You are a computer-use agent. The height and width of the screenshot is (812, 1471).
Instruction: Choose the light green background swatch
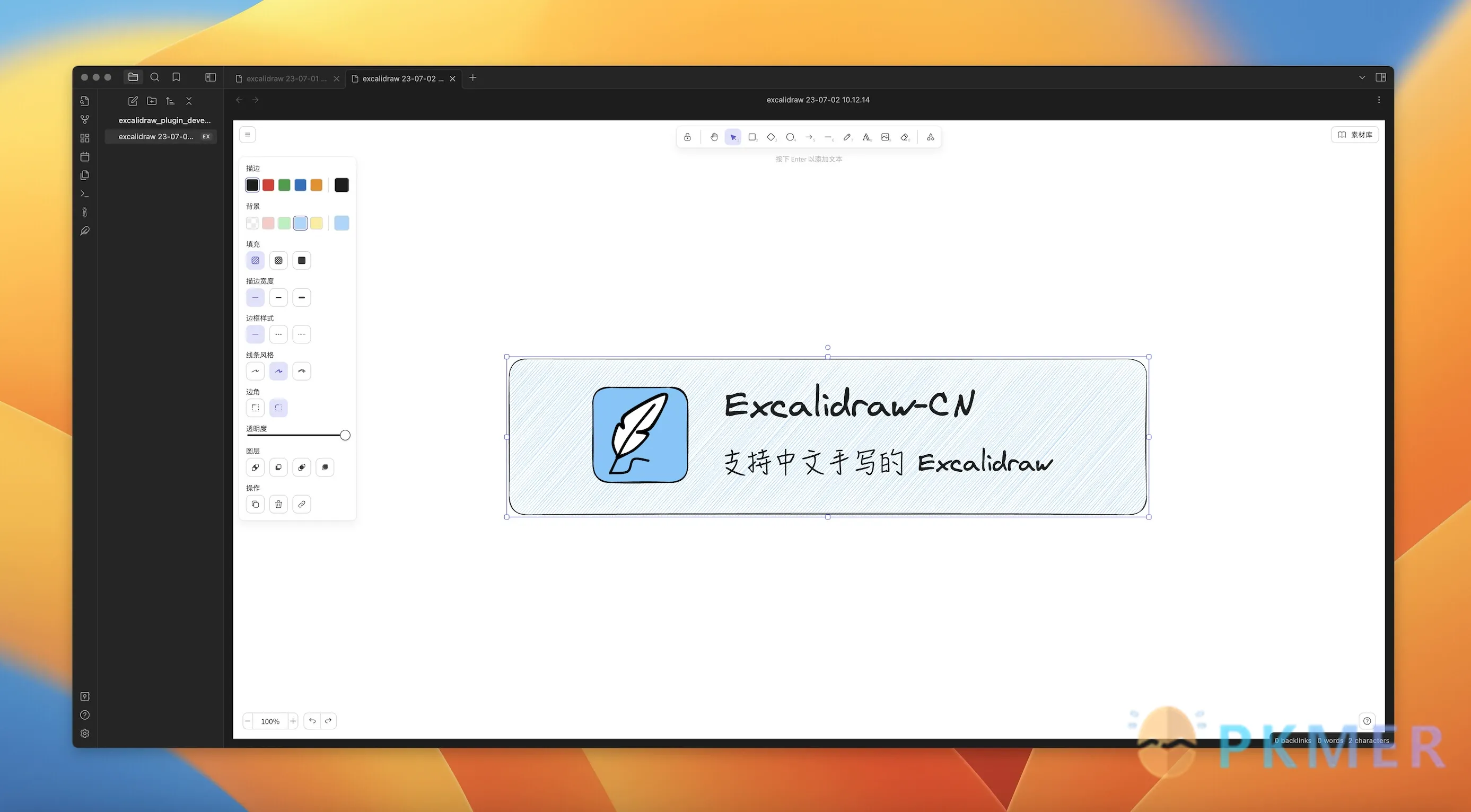(x=284, y=223)
